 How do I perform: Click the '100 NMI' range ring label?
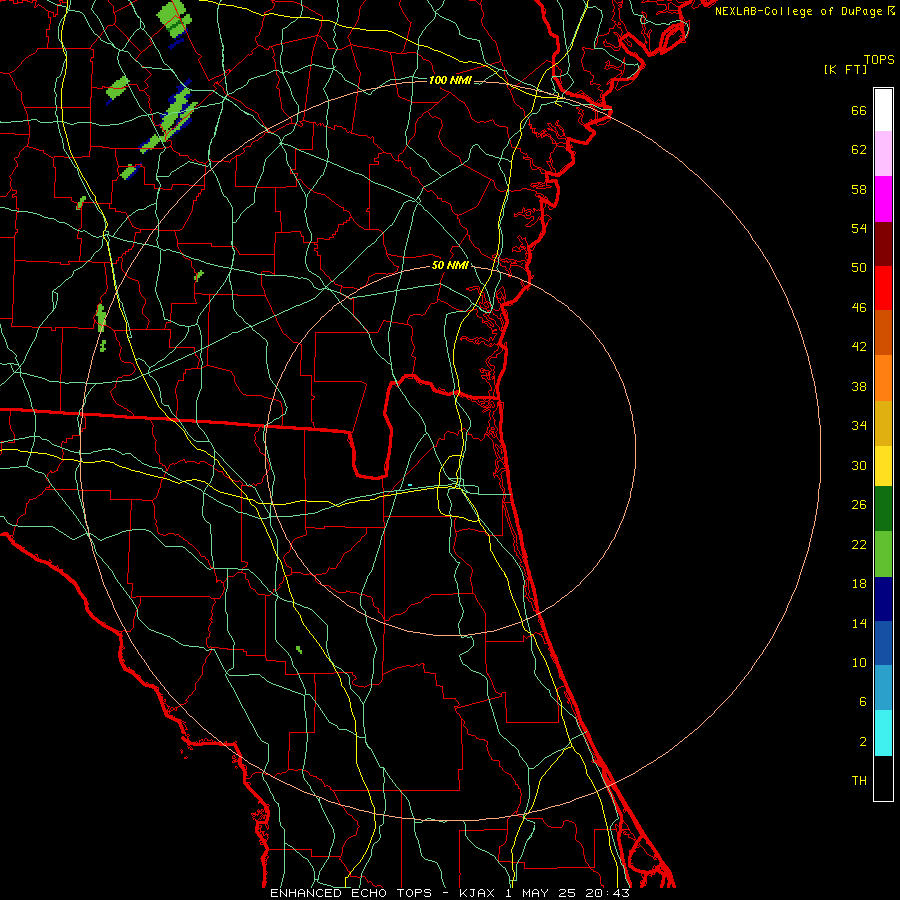450,80
